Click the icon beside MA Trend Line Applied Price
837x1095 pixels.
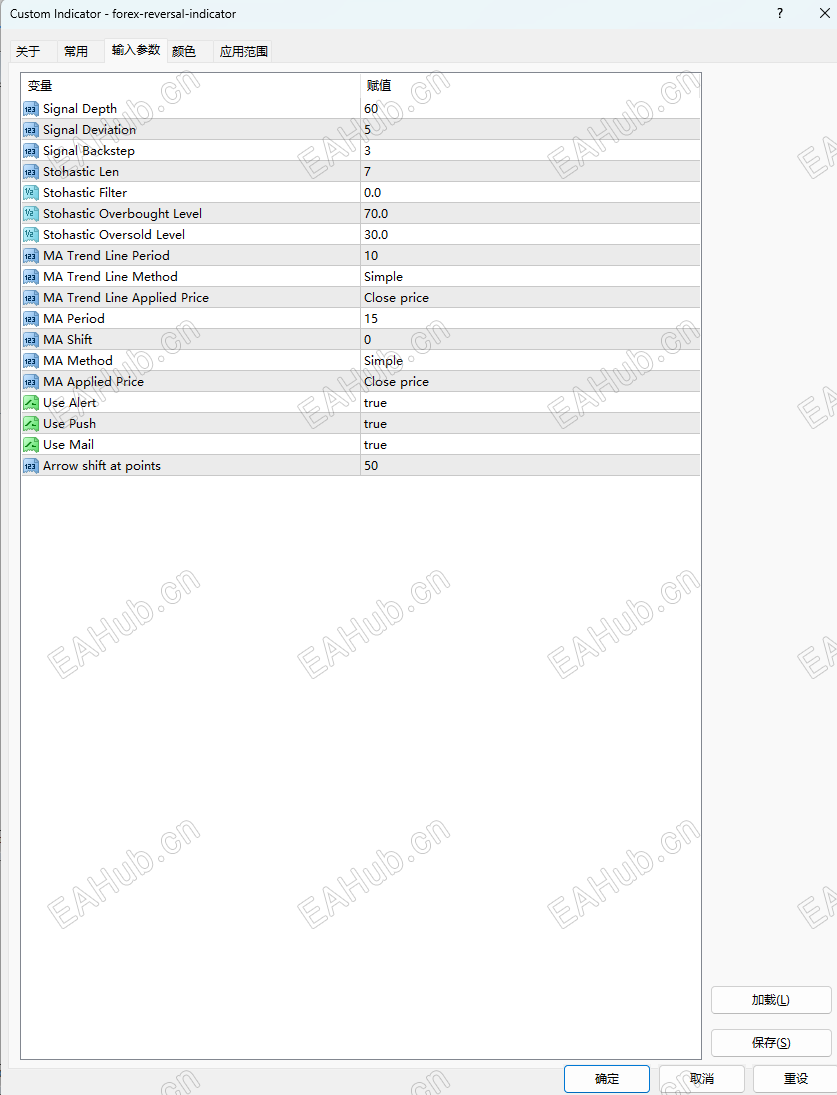coord(31,297)
